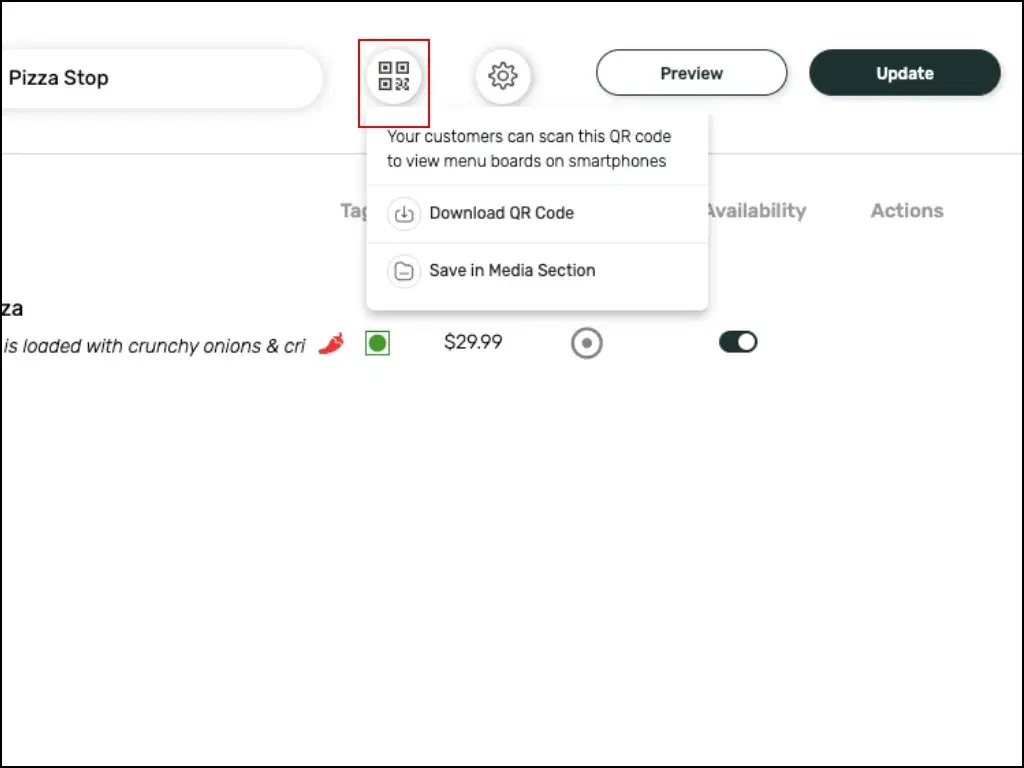
Task: Click the red chili pepper spicy icon
Action: point(331,344)
